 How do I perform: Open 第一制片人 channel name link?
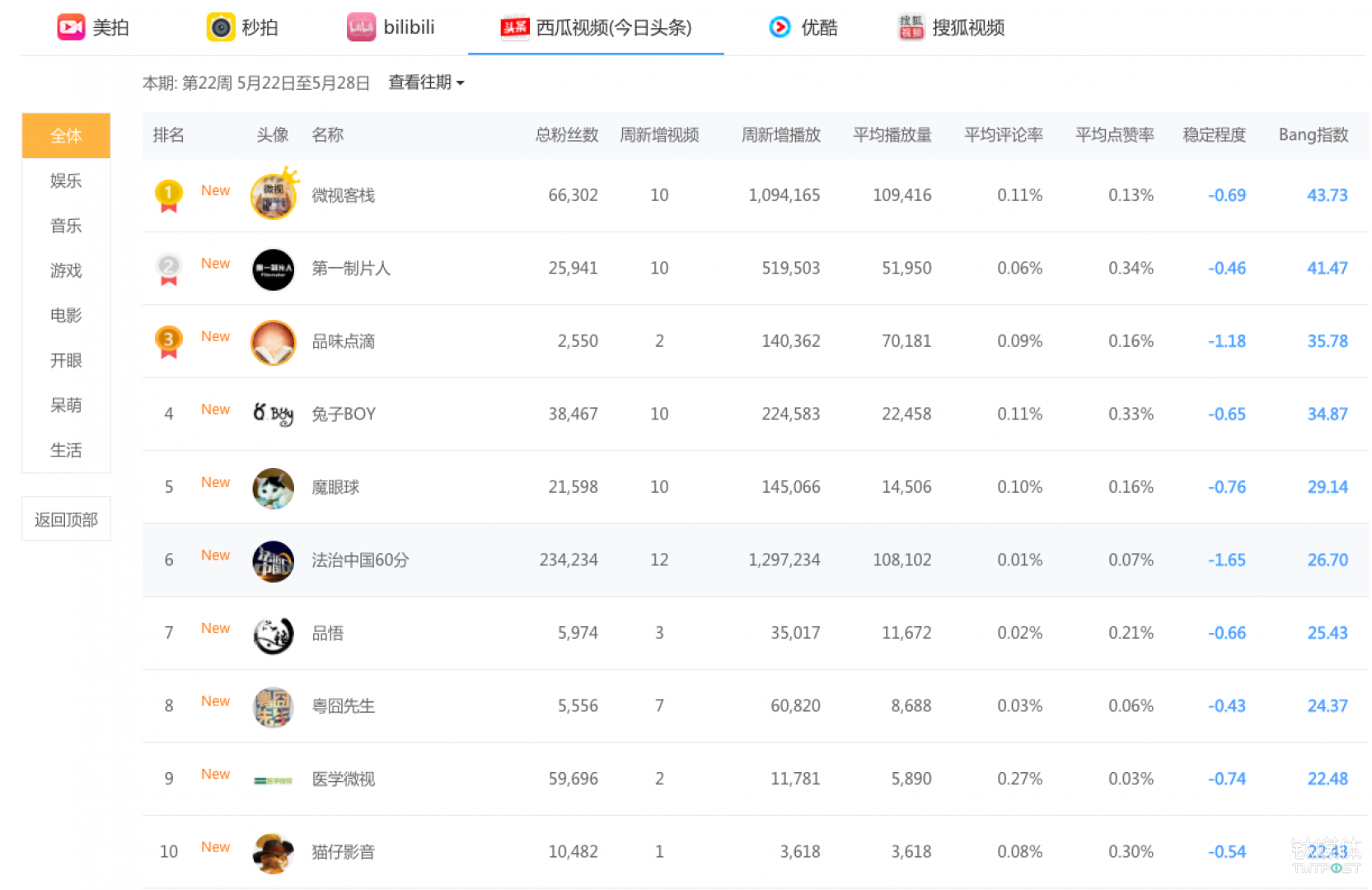[351, 269]
